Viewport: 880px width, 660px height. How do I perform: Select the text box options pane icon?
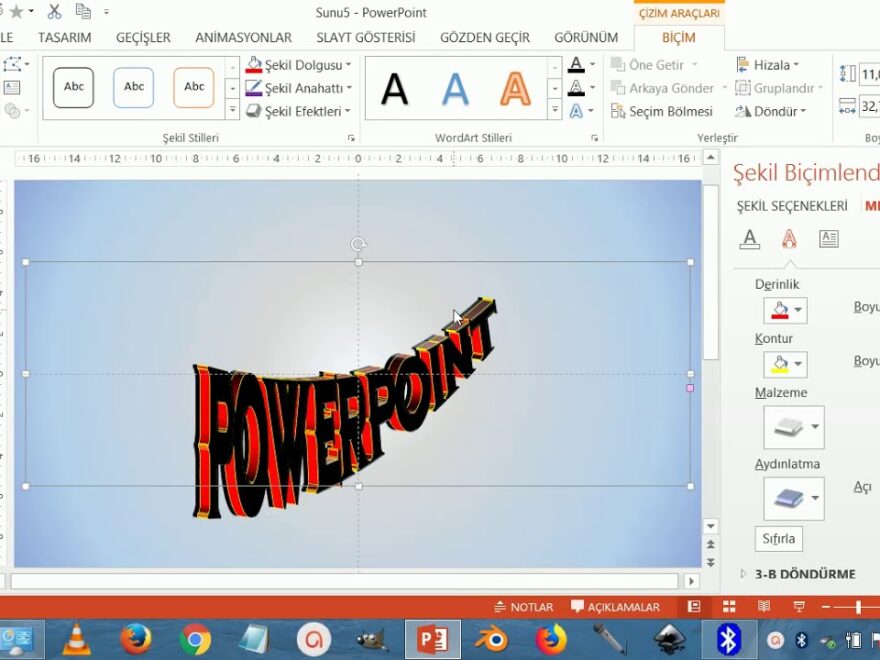[829, 239]
